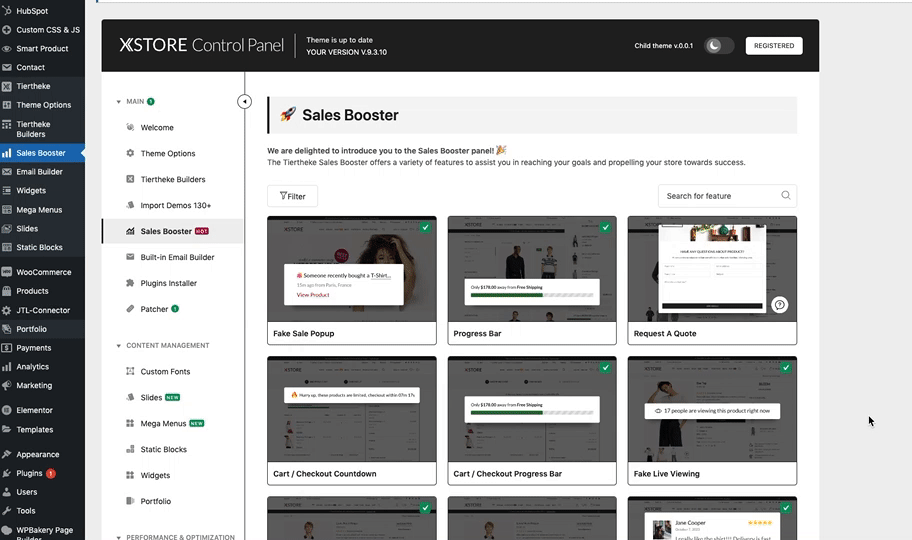The height and width of the screenshot is (540, 912).
Task: Click the Contact envelope icon
Action: [x=7, y=68]
